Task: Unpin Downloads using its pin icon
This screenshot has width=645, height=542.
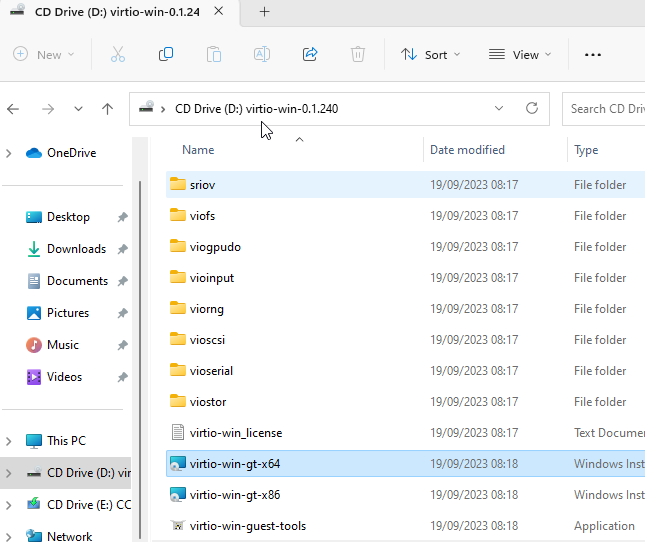Action: point(123,249)
